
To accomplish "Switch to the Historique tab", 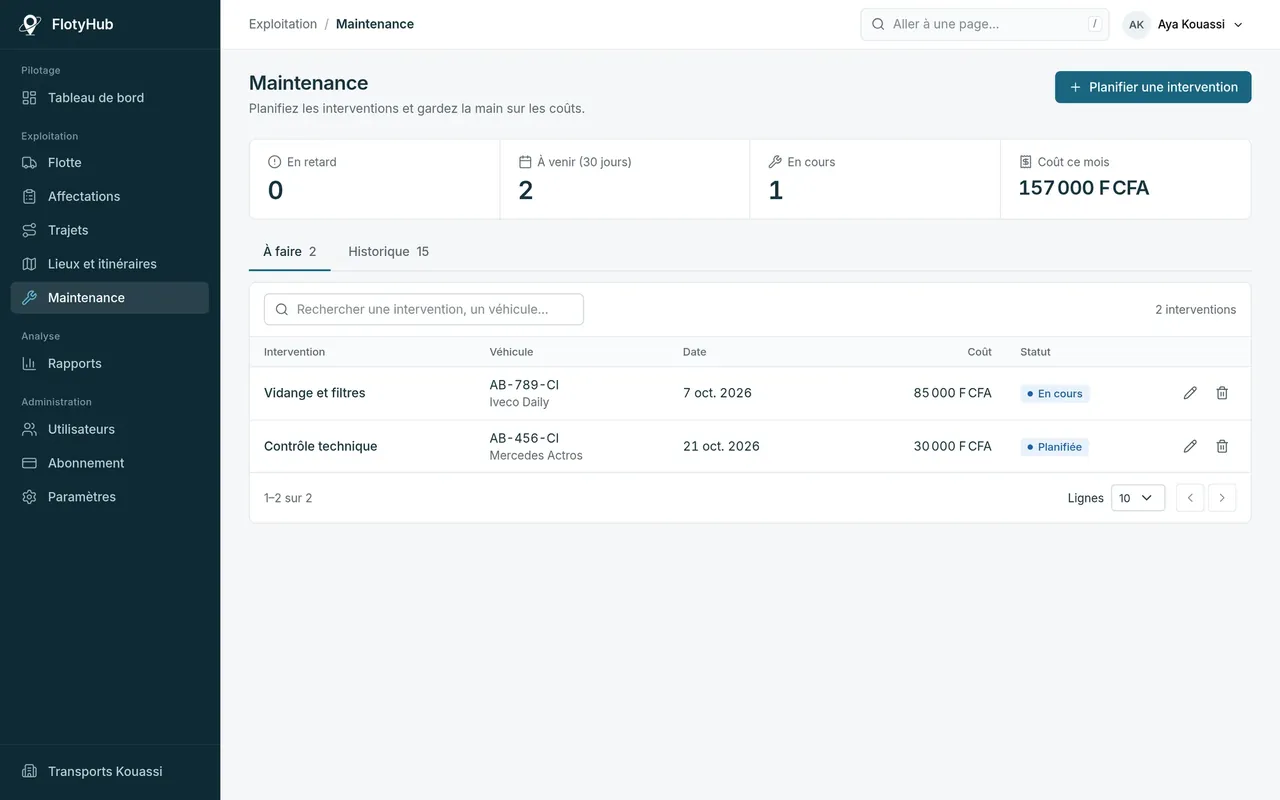I will 388,252.
